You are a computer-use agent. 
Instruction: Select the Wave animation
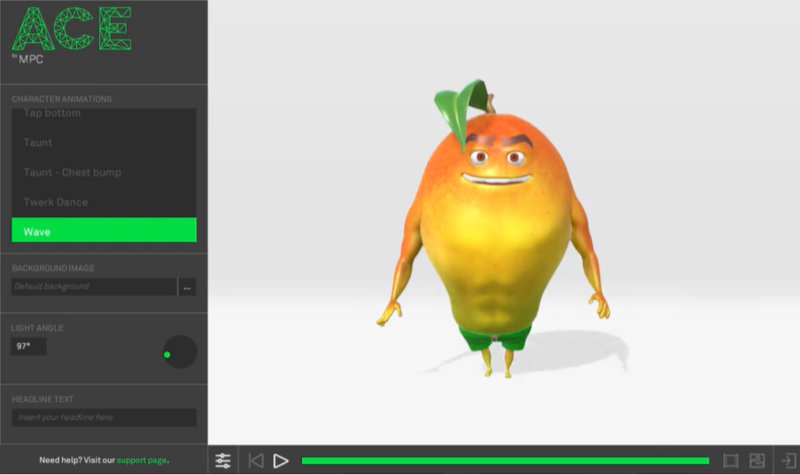click(x=104, y=231)
